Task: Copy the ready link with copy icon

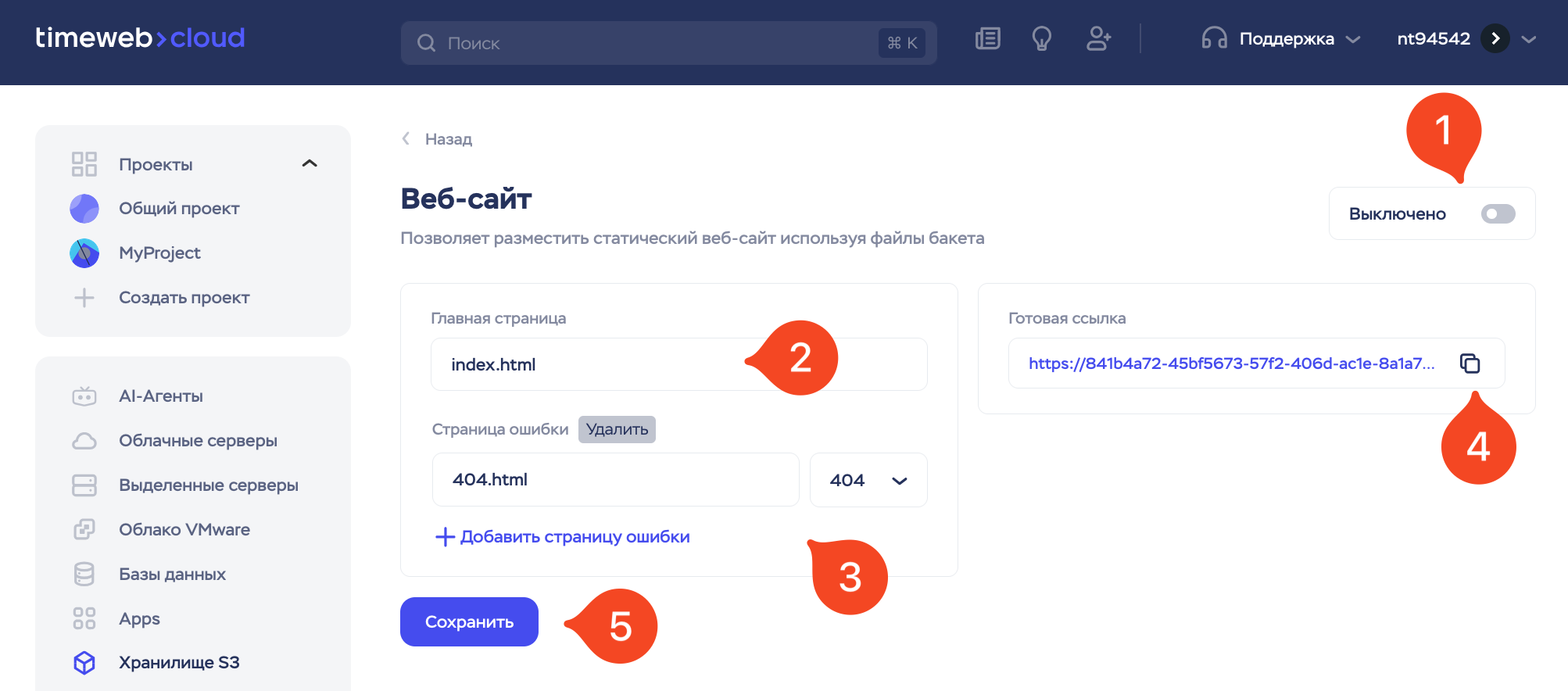Action: click(1470, 363)
